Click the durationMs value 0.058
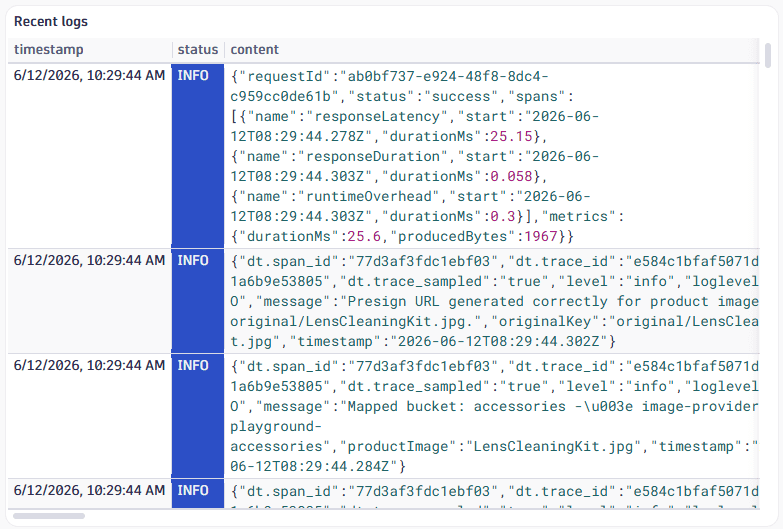 coord(511,176)
